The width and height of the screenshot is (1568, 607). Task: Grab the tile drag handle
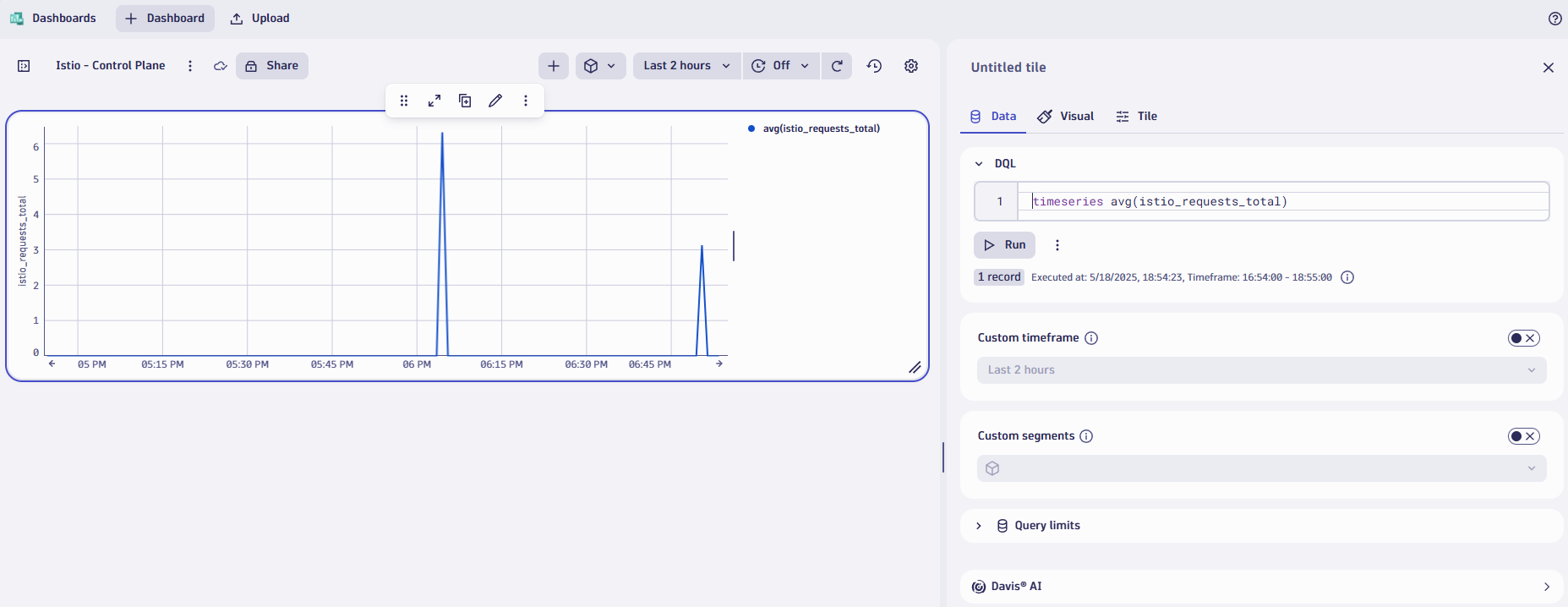404,101
